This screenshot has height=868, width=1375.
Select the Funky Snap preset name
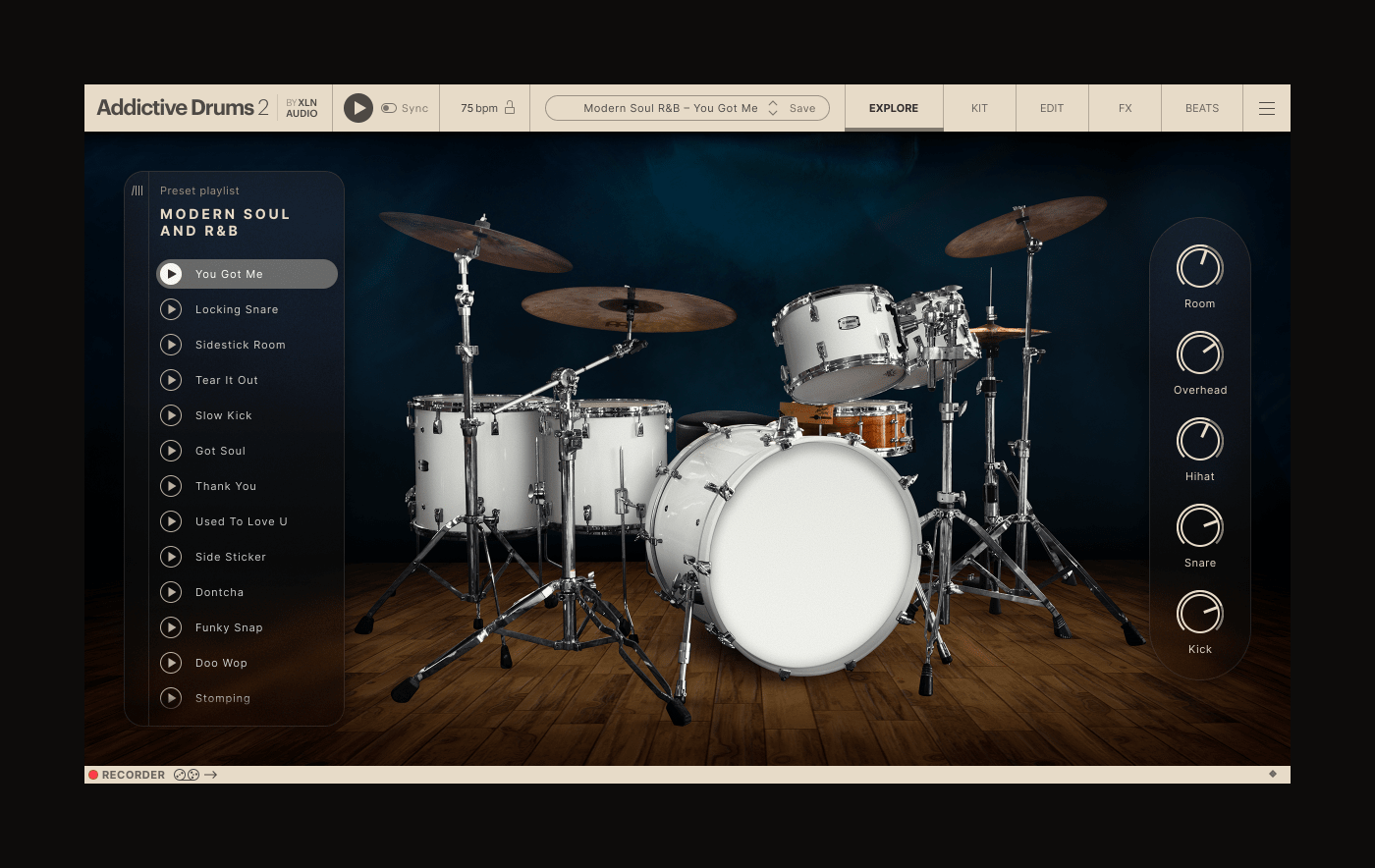click(229, 627)
